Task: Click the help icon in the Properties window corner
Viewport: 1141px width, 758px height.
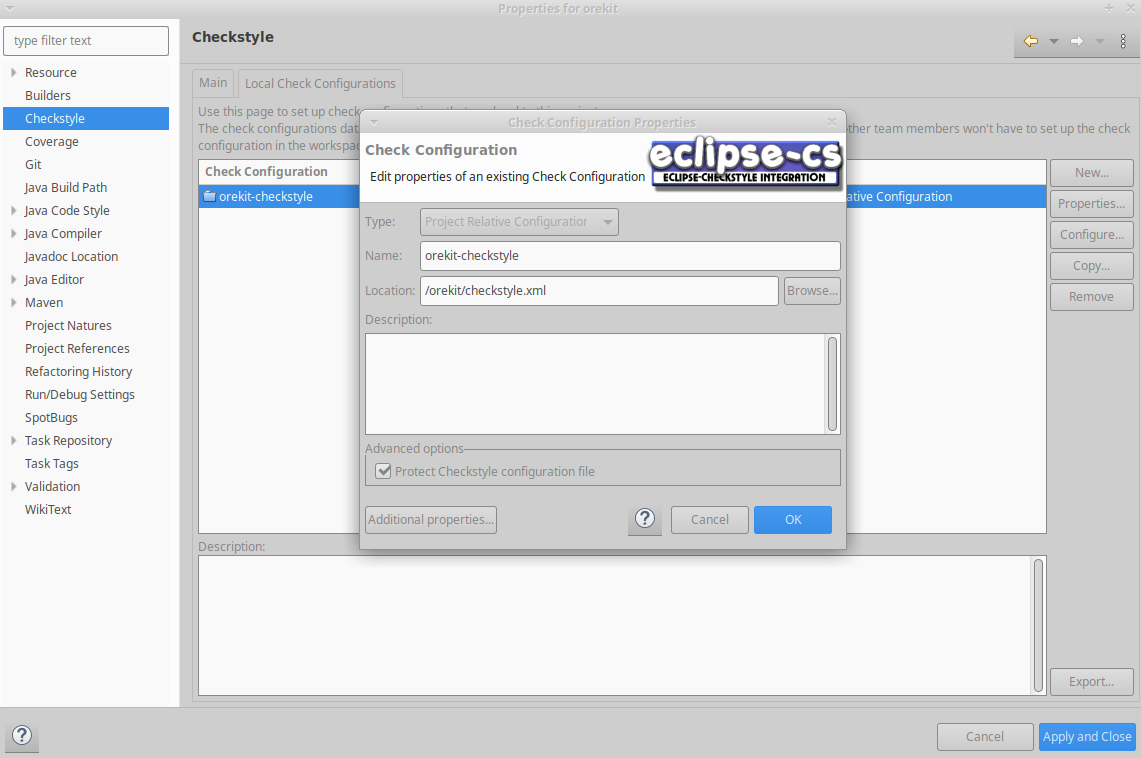Action: tap(21, 736)
